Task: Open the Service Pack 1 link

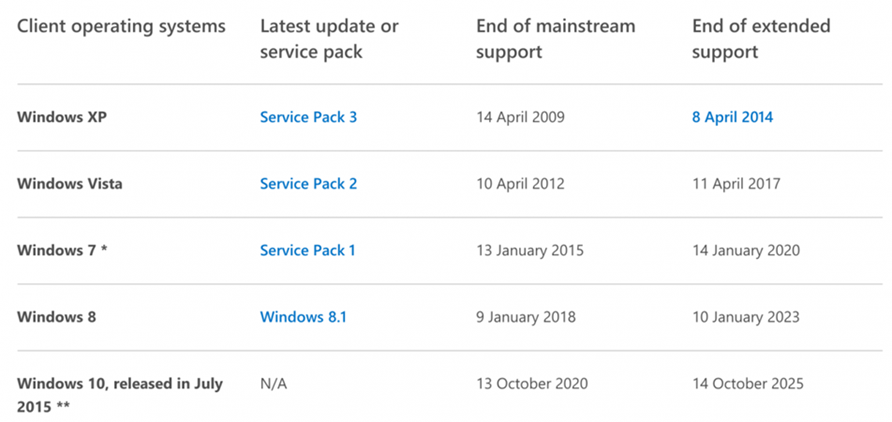Action: point(308,250)
